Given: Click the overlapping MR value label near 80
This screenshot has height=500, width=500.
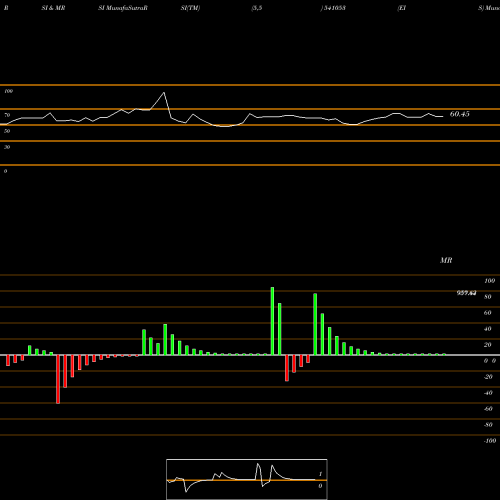Looking at the screenshot, I should (466, 293).
